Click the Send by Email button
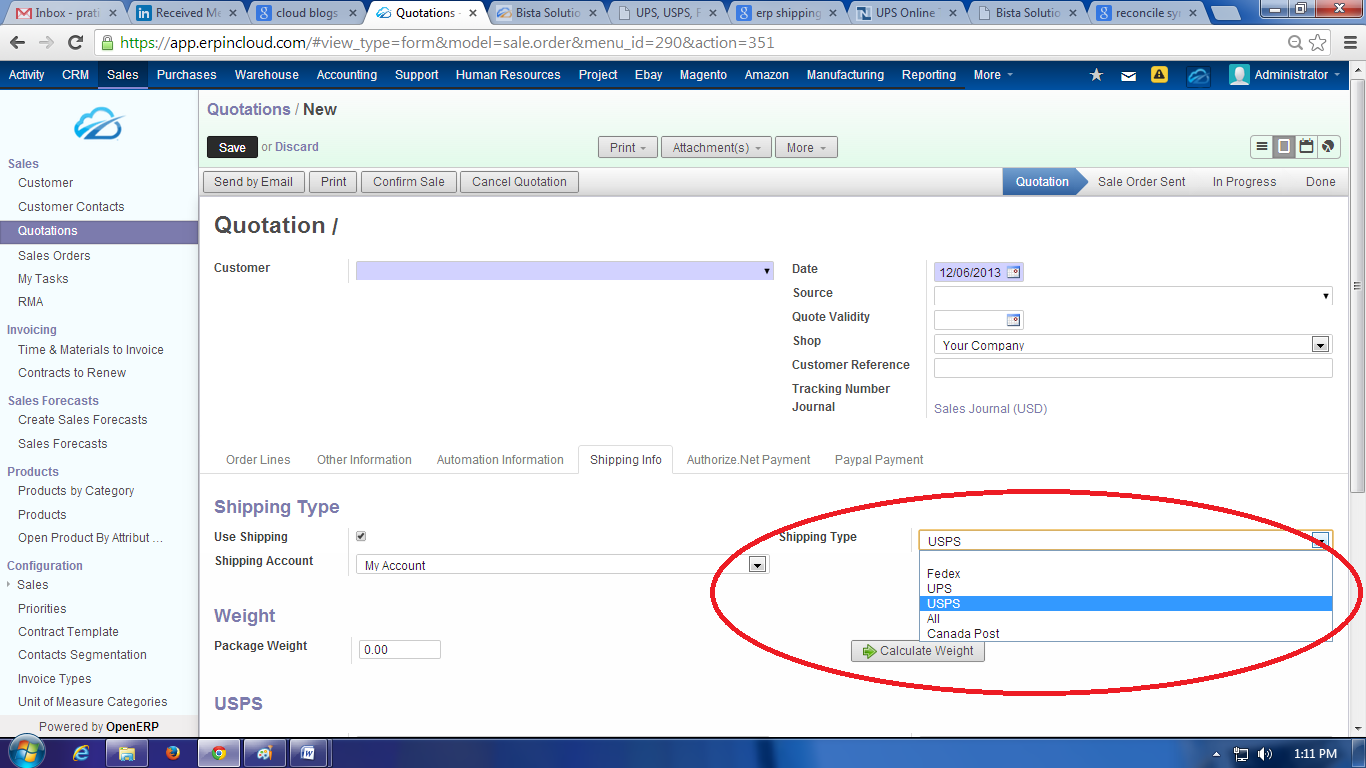This screenshot has width=1366, height=768. 254,182
